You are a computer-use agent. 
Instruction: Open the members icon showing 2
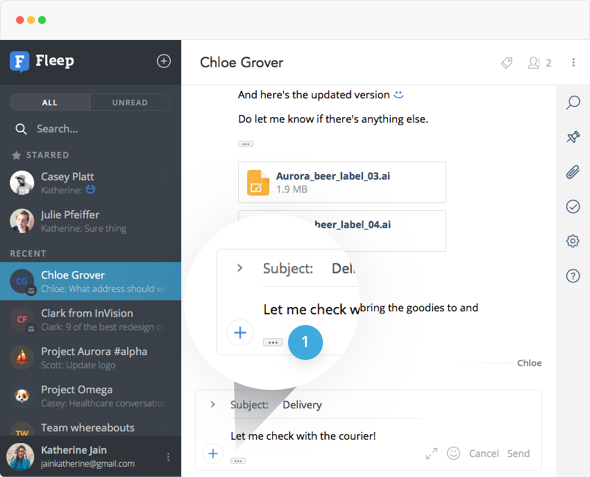[x=540, y=63]
